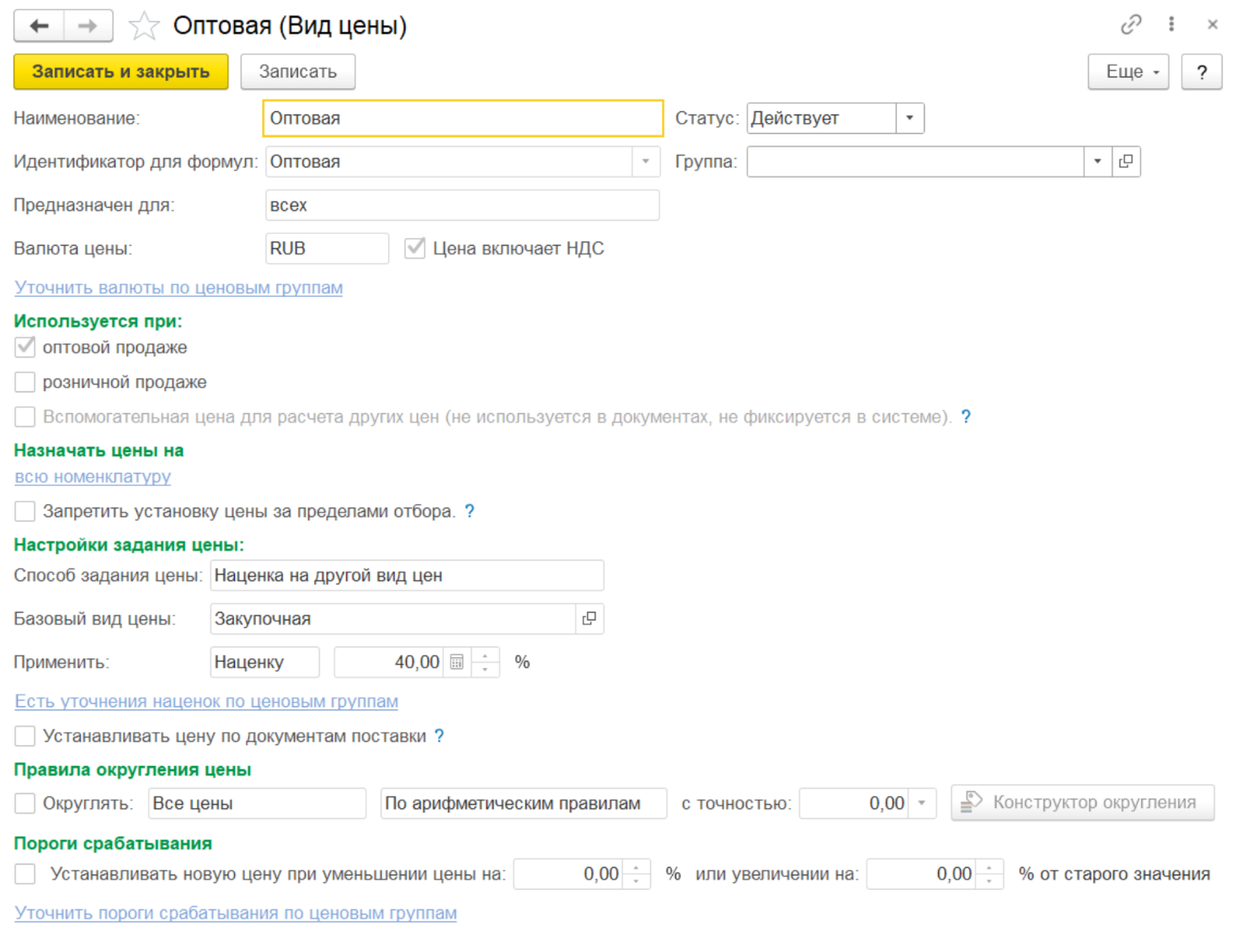Open help with the question mark button
The height and width of the screenshot is (952, 1243).
(1201, 72)
